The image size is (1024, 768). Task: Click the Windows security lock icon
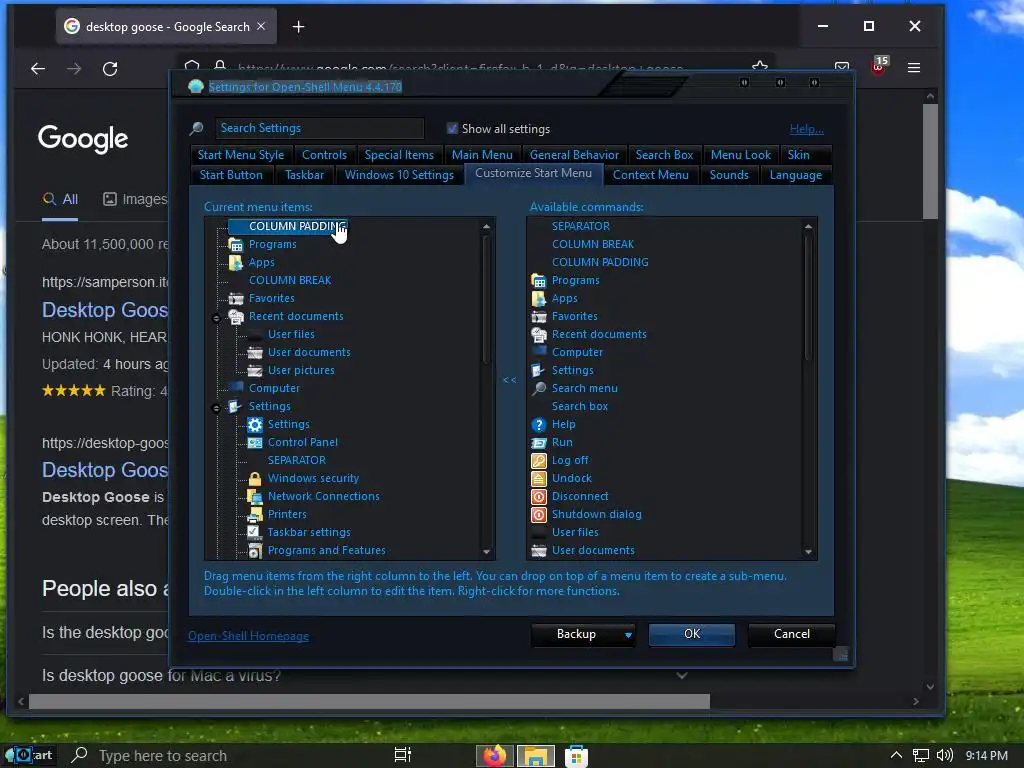click(x=255, y=479)
